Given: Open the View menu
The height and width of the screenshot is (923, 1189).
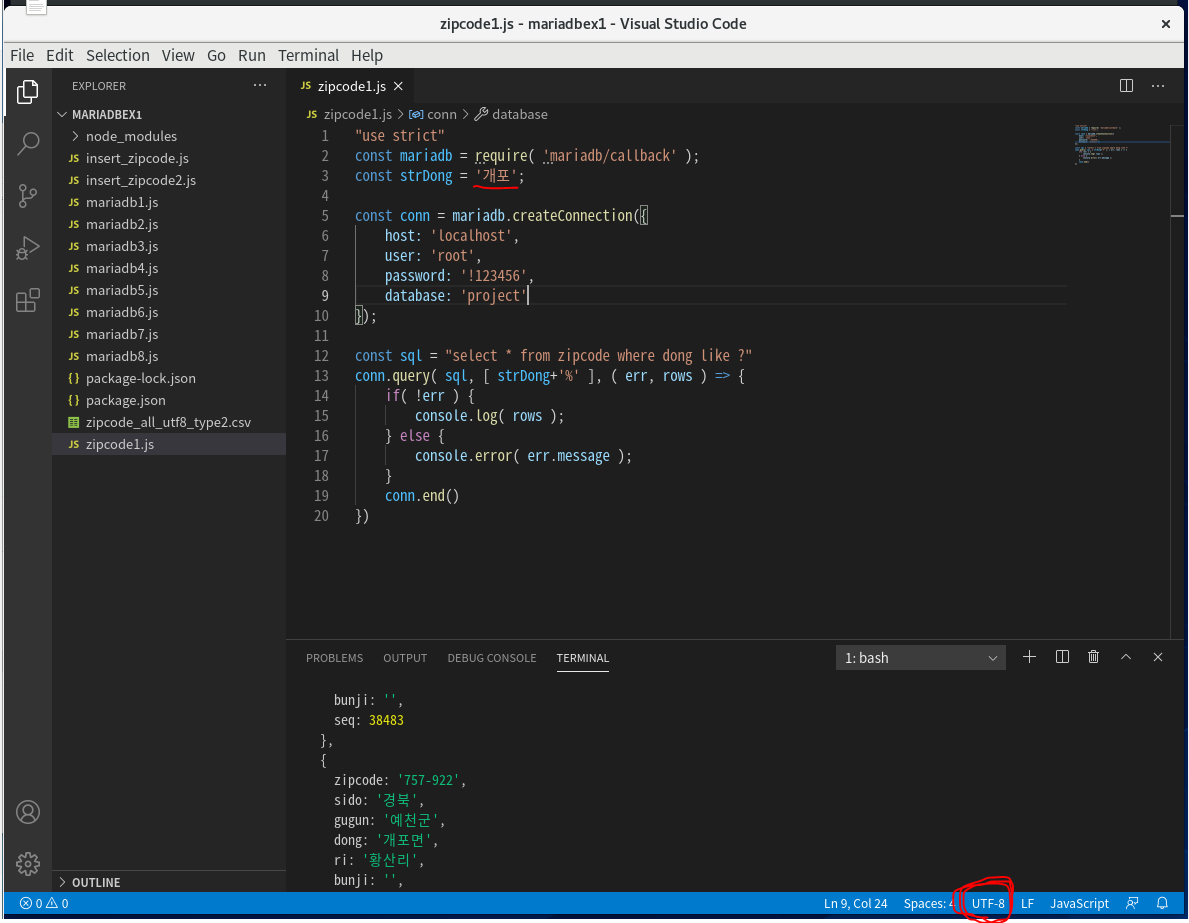Looking at the screenshot, I should tap(177, 55).
